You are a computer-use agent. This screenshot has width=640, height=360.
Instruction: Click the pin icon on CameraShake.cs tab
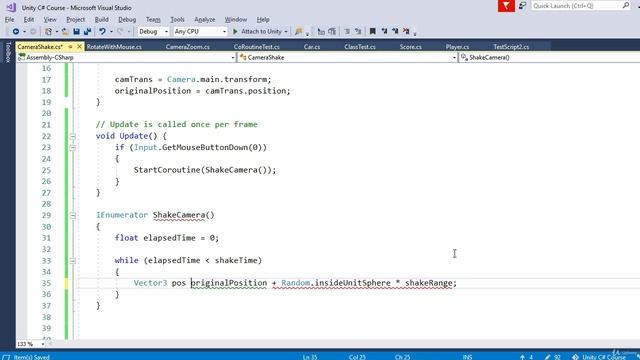(70, 47)
